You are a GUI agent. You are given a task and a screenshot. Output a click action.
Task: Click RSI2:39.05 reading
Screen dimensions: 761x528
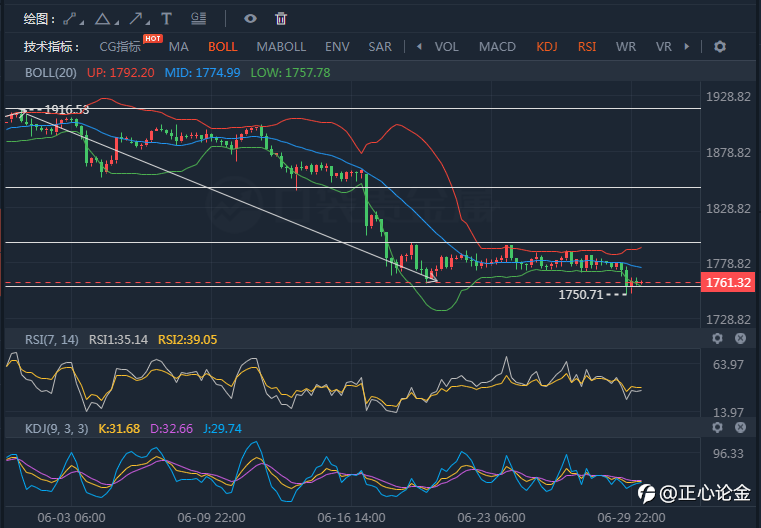[x=187, y=340]
